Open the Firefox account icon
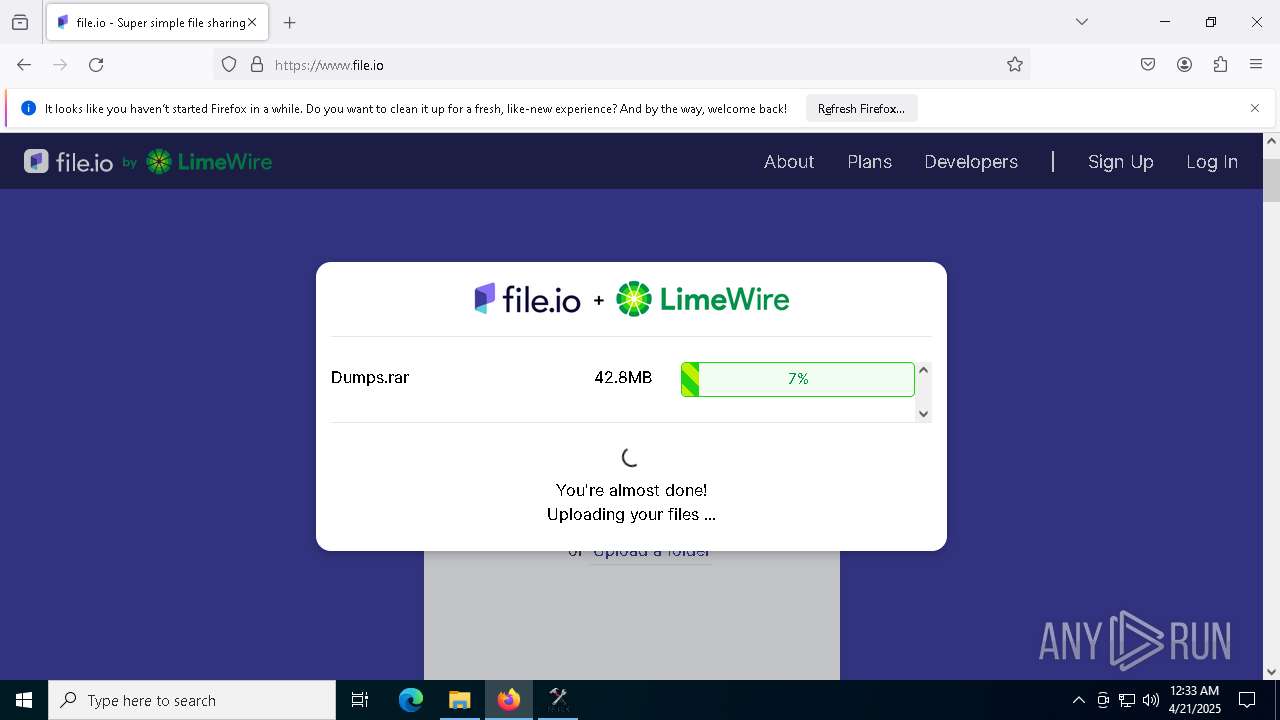The width and height of the screenshot is (1280, 720). pos(1184,65)
